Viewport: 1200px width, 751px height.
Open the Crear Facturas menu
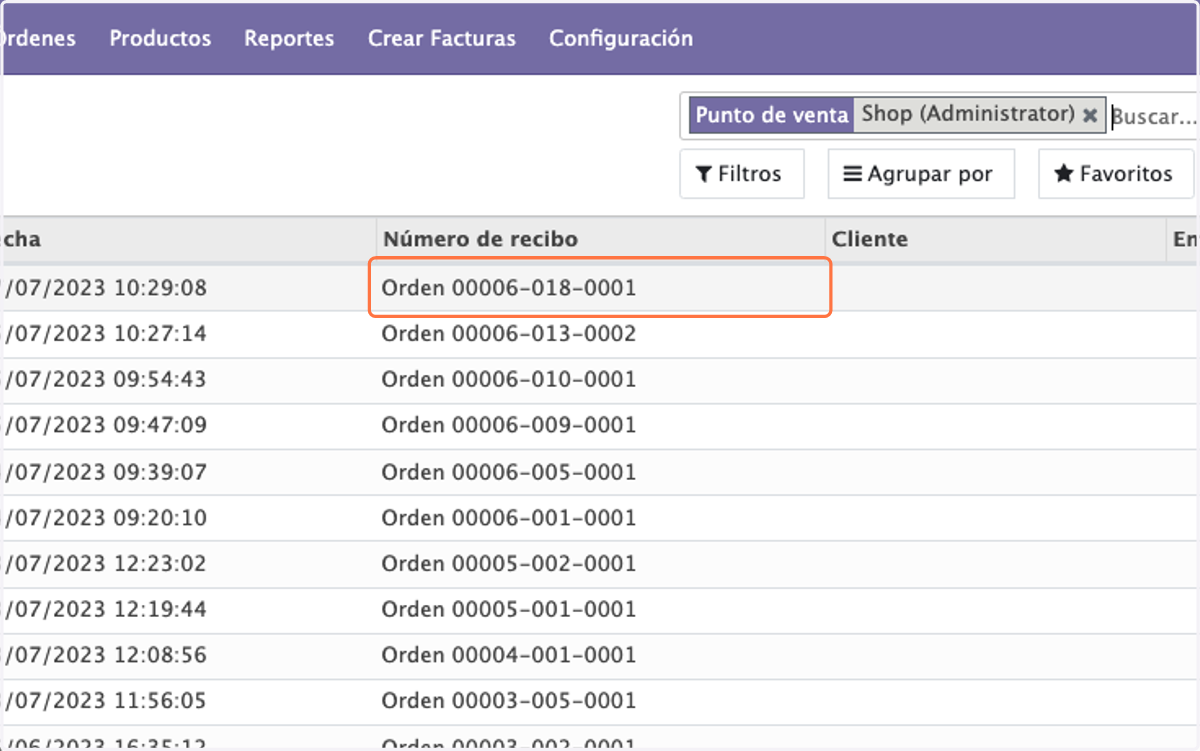442,38
